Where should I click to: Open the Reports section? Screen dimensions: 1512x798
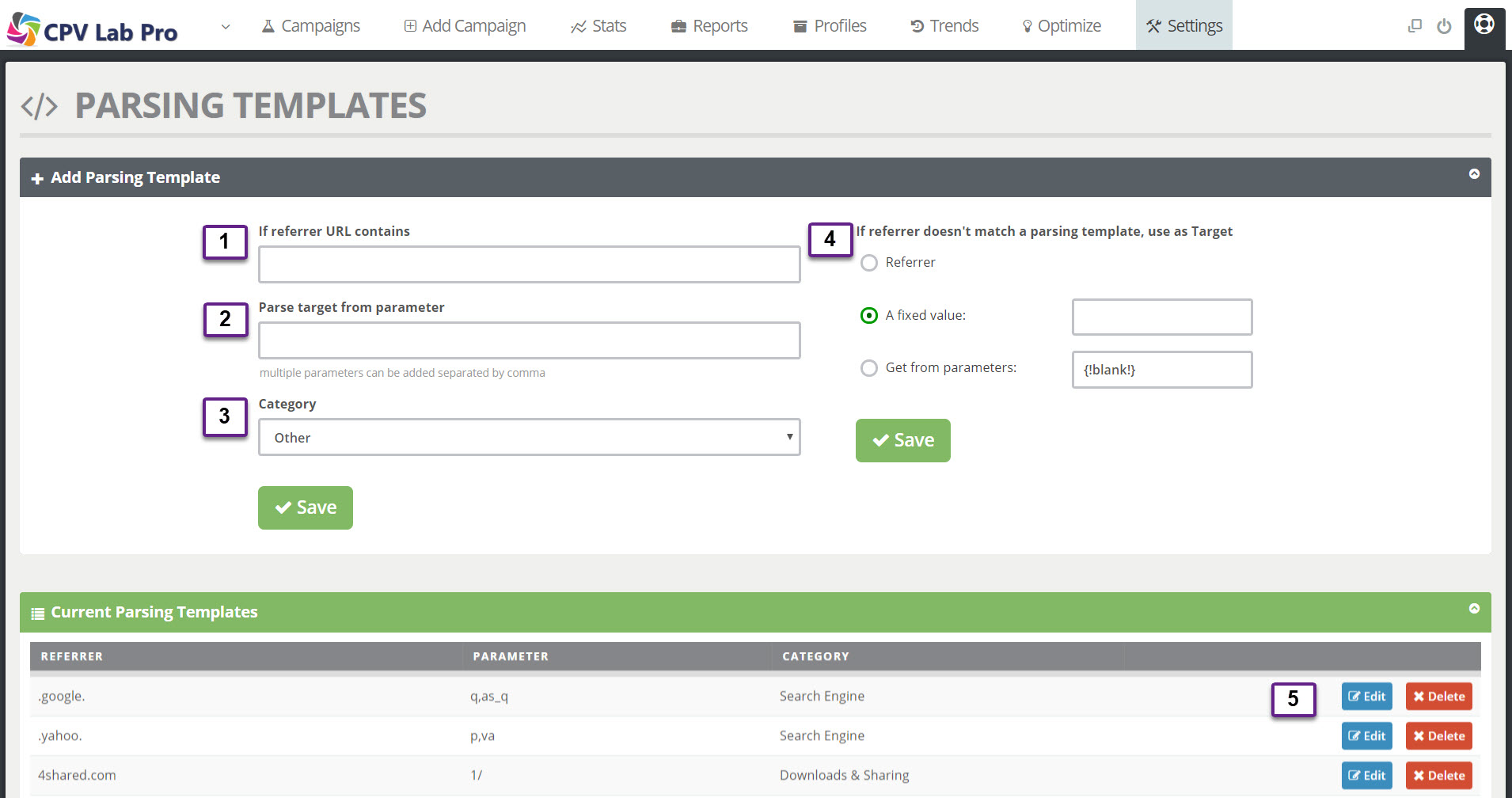click(709, 25)
